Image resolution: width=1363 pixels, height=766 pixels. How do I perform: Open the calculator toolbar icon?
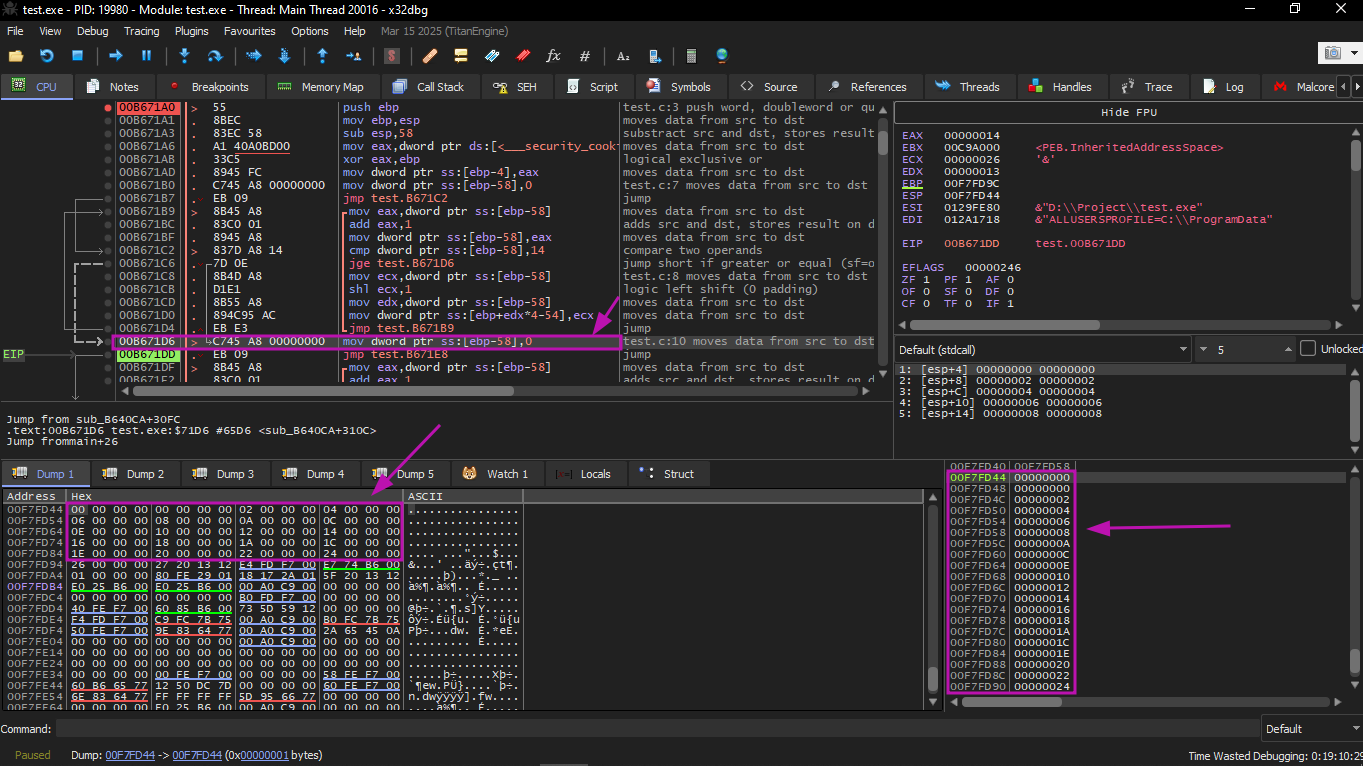pos(690,56)
